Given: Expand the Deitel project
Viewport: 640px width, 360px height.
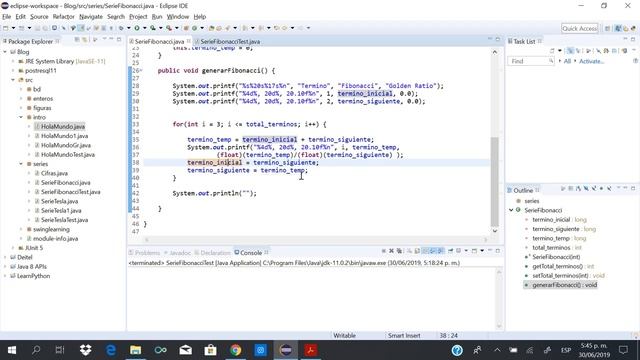Looking at the screenshot, I should click(x=5, y=257).
